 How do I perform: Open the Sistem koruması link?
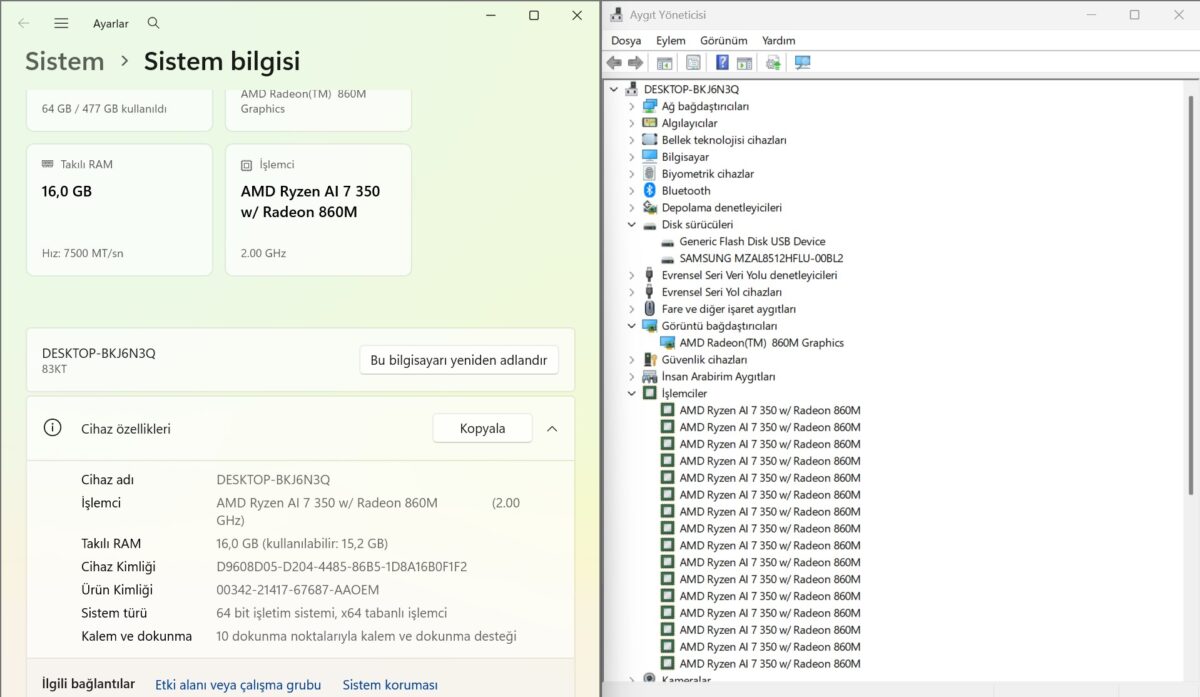[390, 685]
